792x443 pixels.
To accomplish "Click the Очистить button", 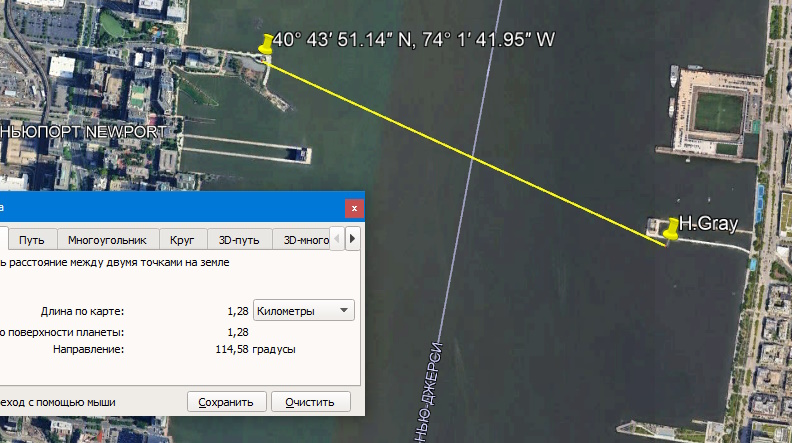I will pyautogui.click(x=310, y=402).
